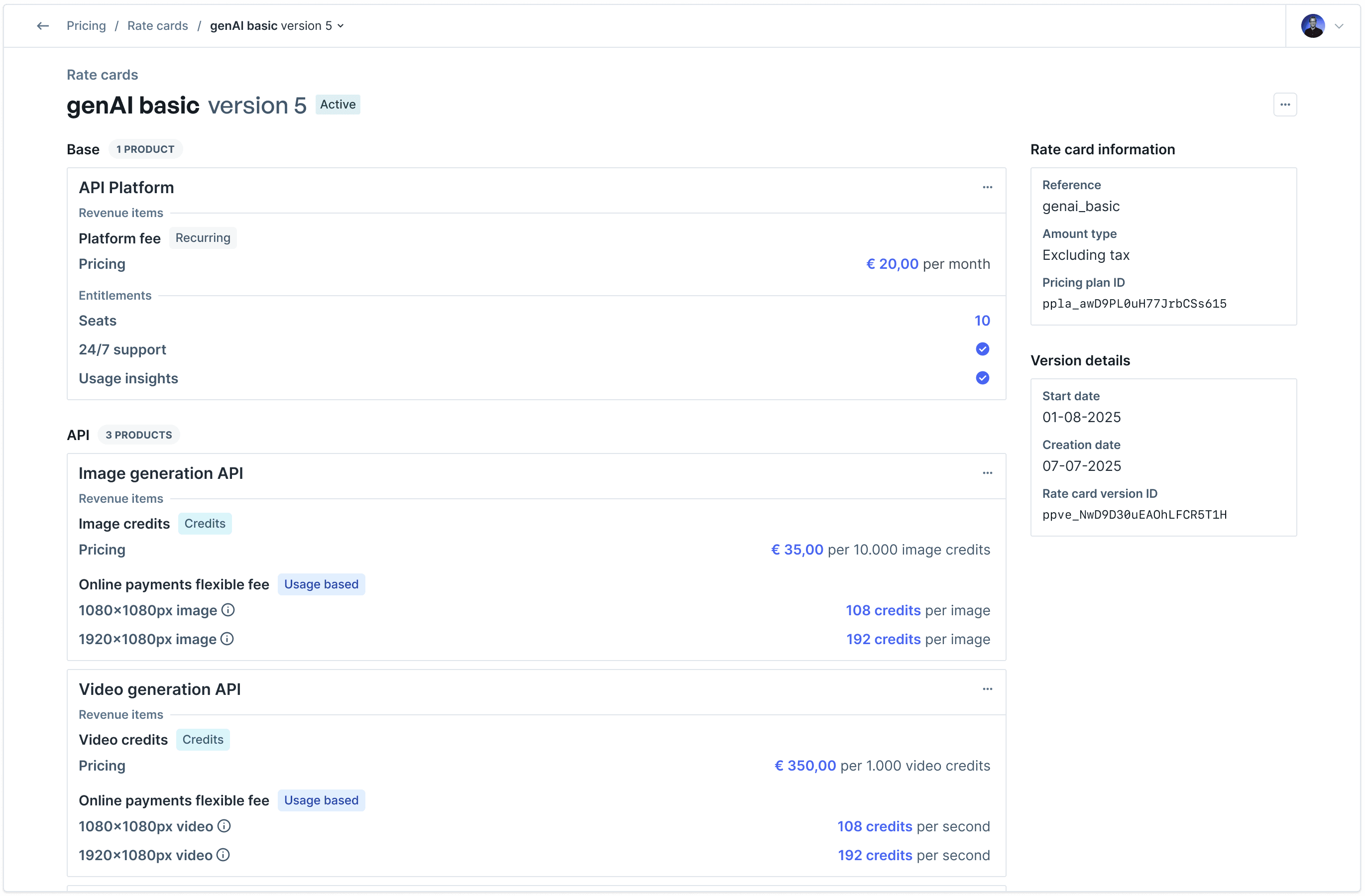Open the user account chevron menu
1365x896 pixels.
click(1339, 26)
